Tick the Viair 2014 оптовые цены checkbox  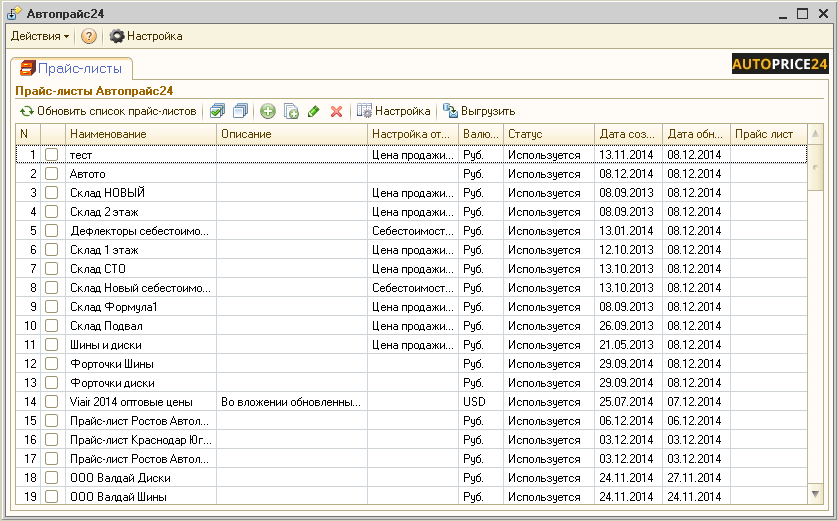51,402
